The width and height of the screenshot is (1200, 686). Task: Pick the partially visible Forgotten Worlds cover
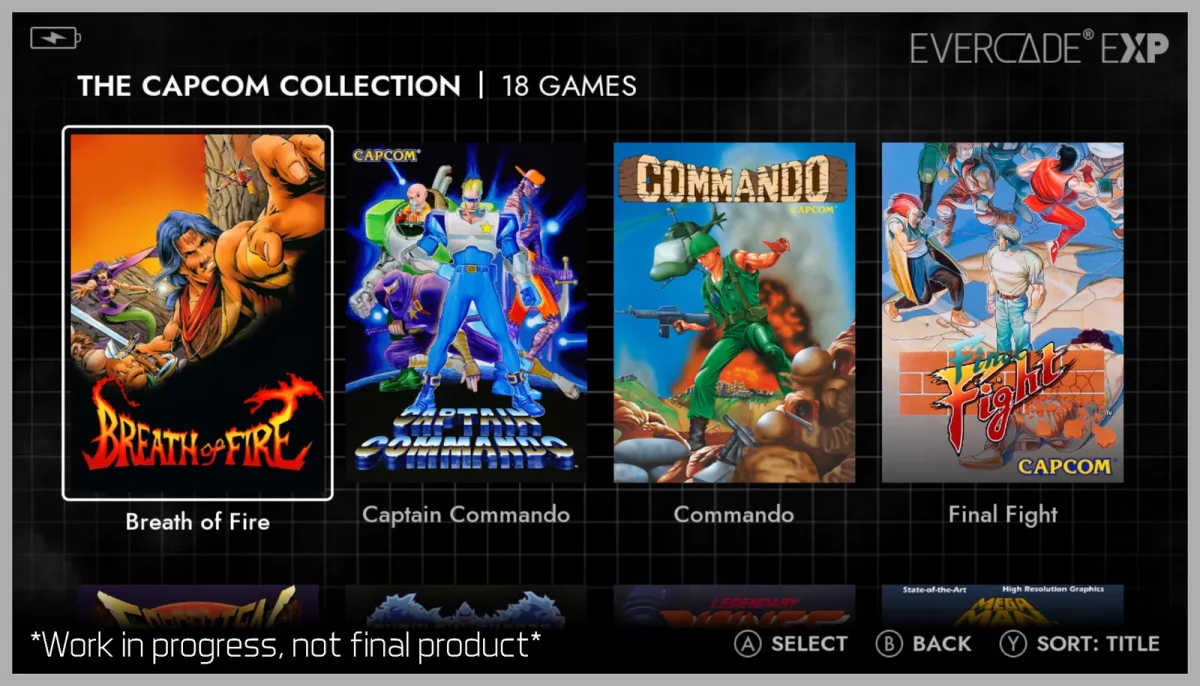pos(197,606)
